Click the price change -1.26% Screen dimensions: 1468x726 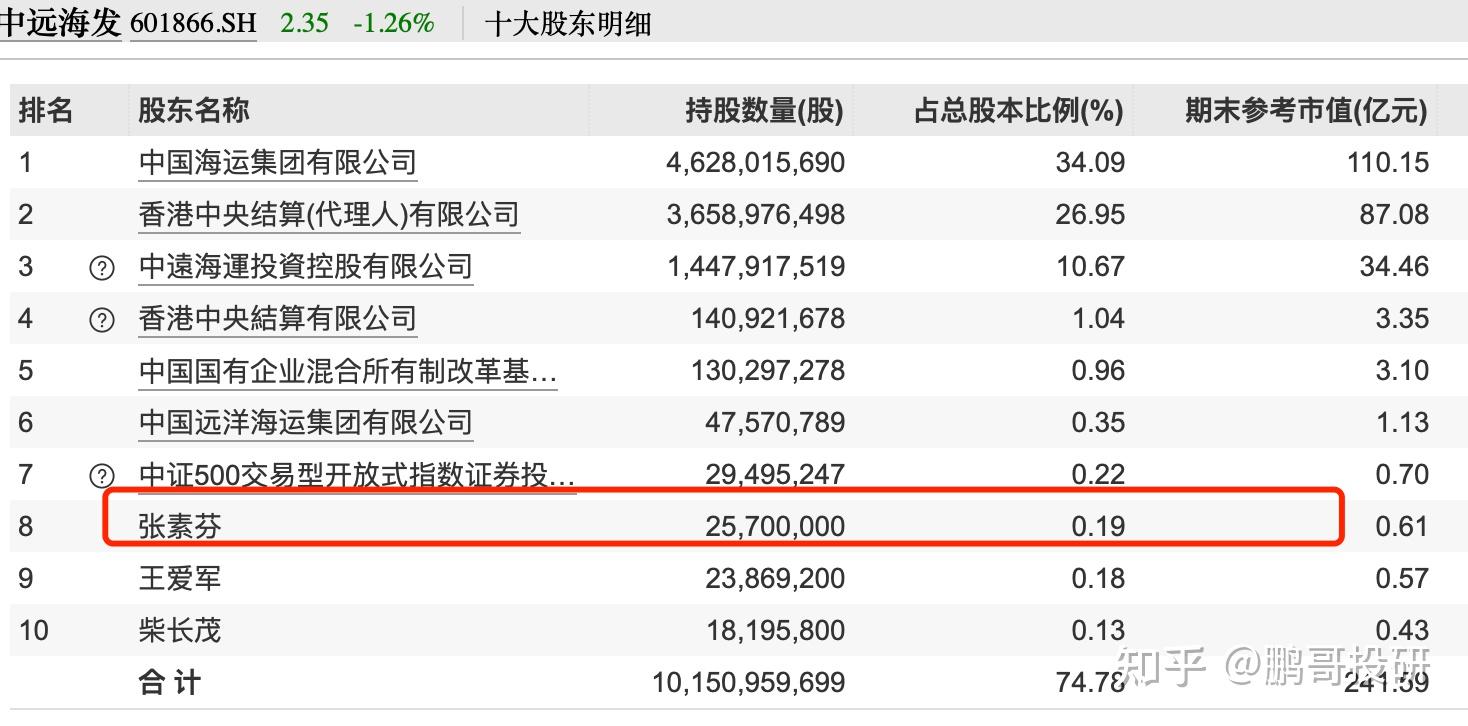394,23
